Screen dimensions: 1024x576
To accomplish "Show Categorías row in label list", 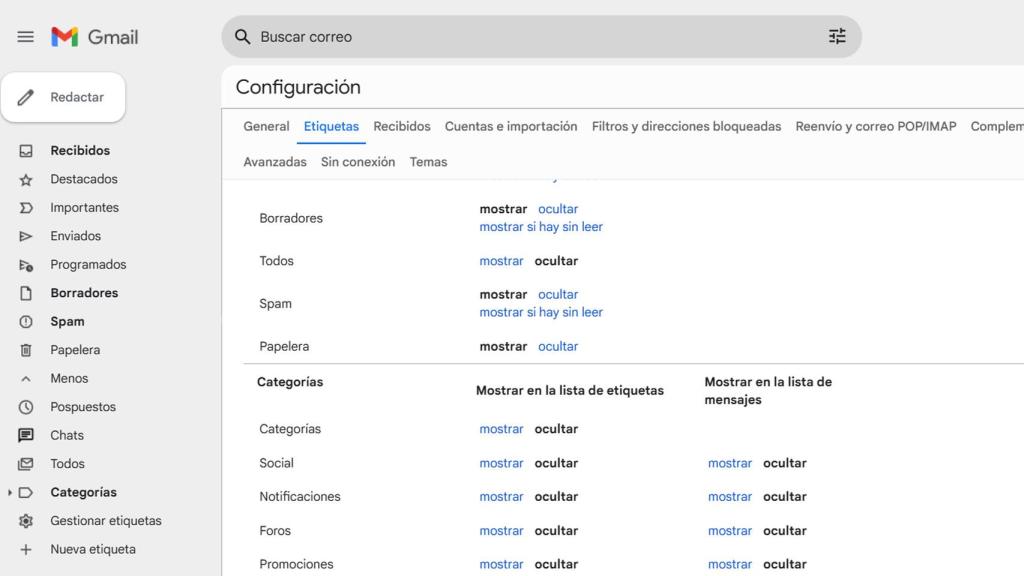I will tap(501, 429).
